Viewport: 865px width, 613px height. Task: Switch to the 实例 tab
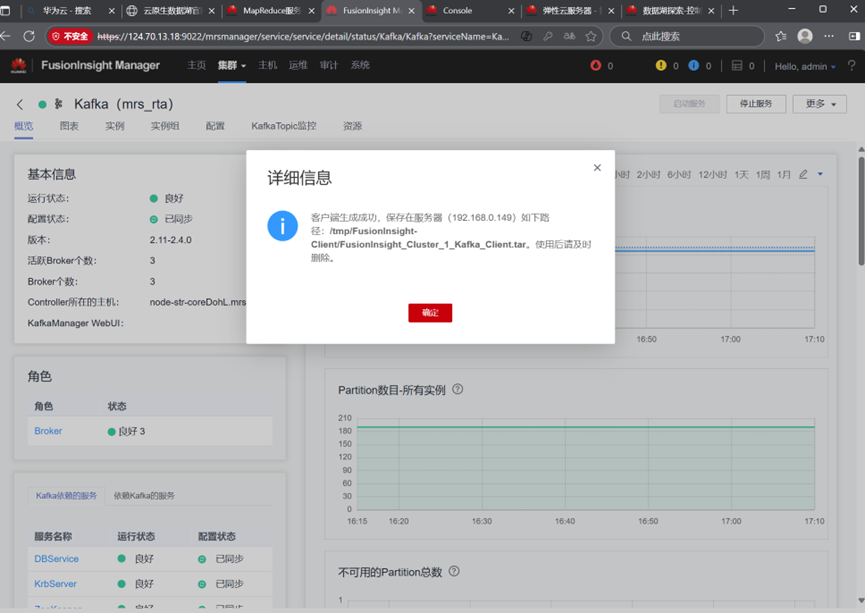click(x=115, y=126)
